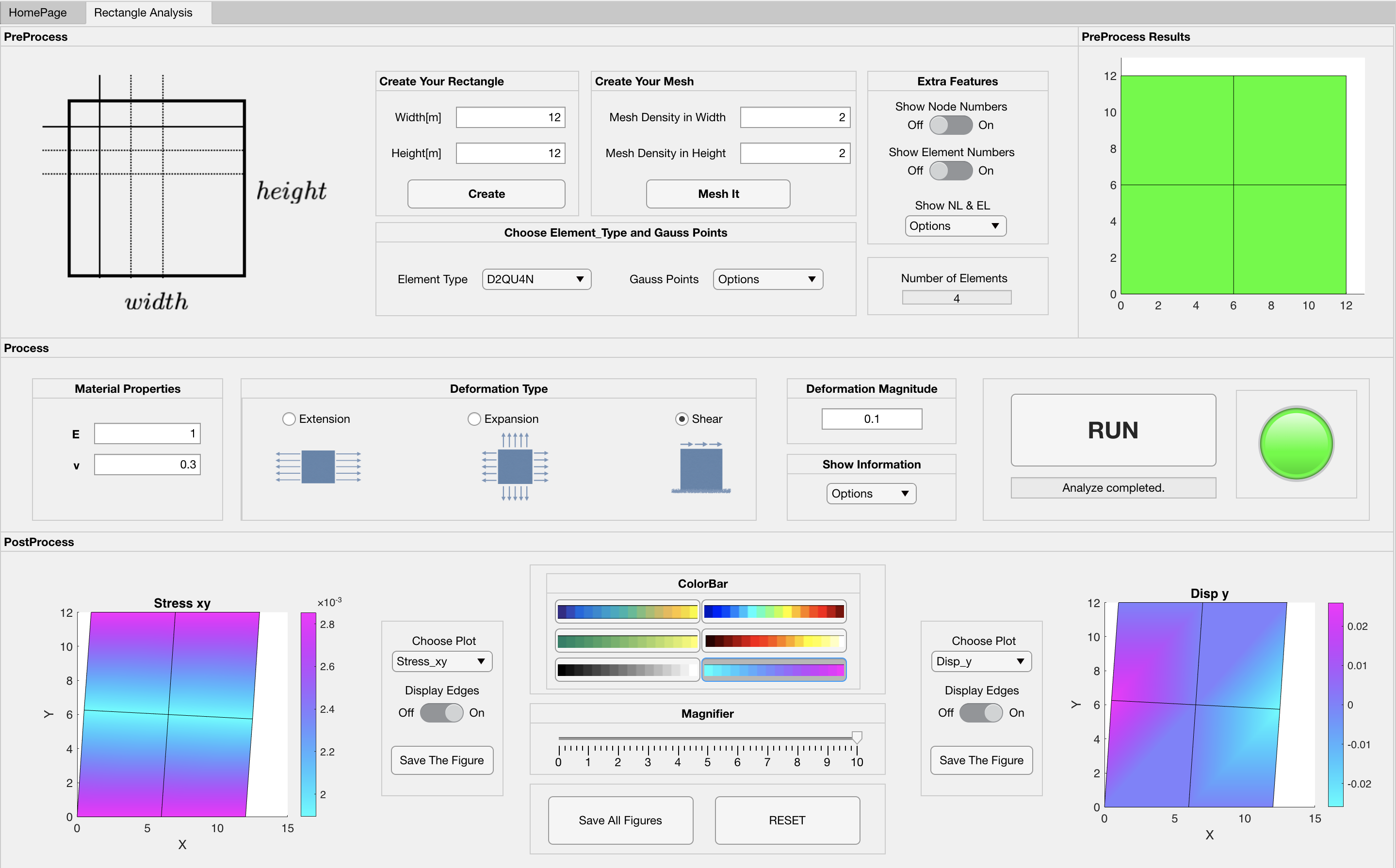Click the Deformation Magnitude 0.1 field

pyautogui.click(x=871, y=418)
